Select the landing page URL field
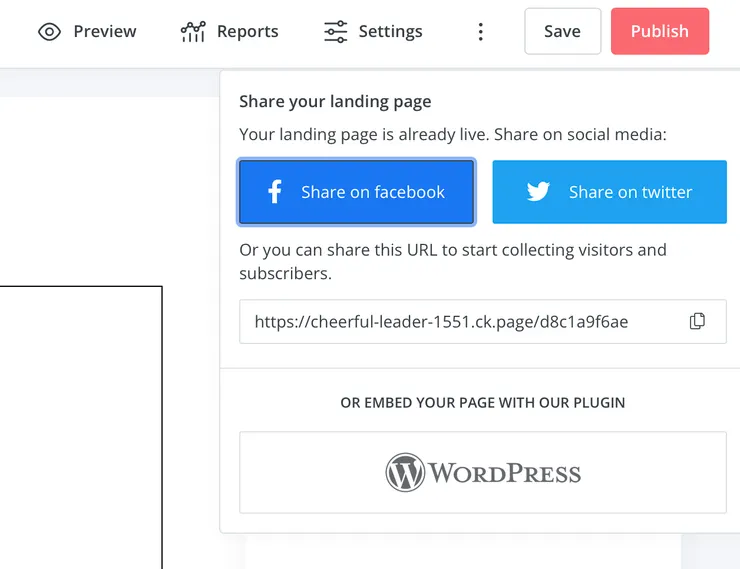Screen dimensions: 740x569 [483, 321]
